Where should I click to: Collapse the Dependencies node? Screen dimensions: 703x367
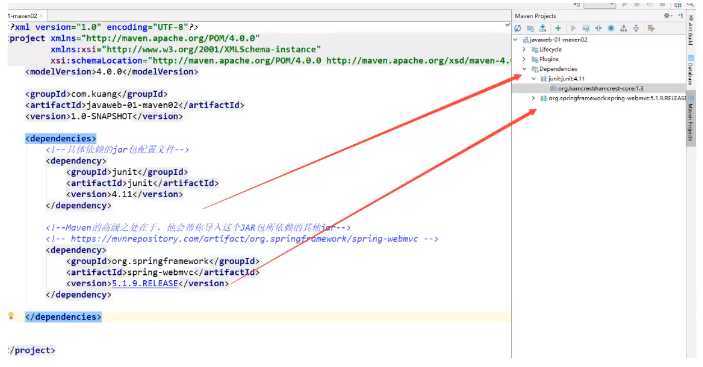point(524,69)
